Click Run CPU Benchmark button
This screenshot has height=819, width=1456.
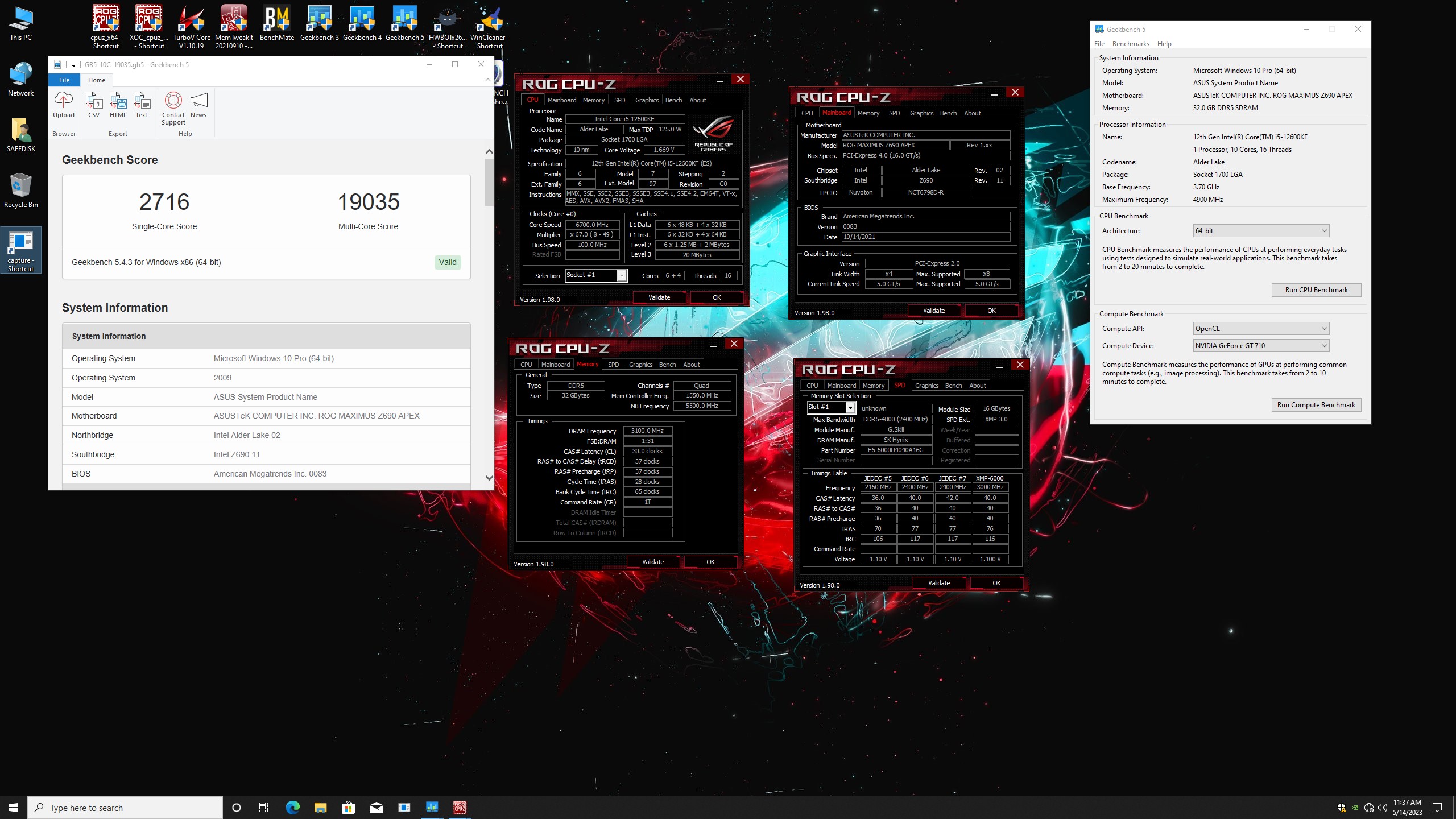click(1316, 290)
